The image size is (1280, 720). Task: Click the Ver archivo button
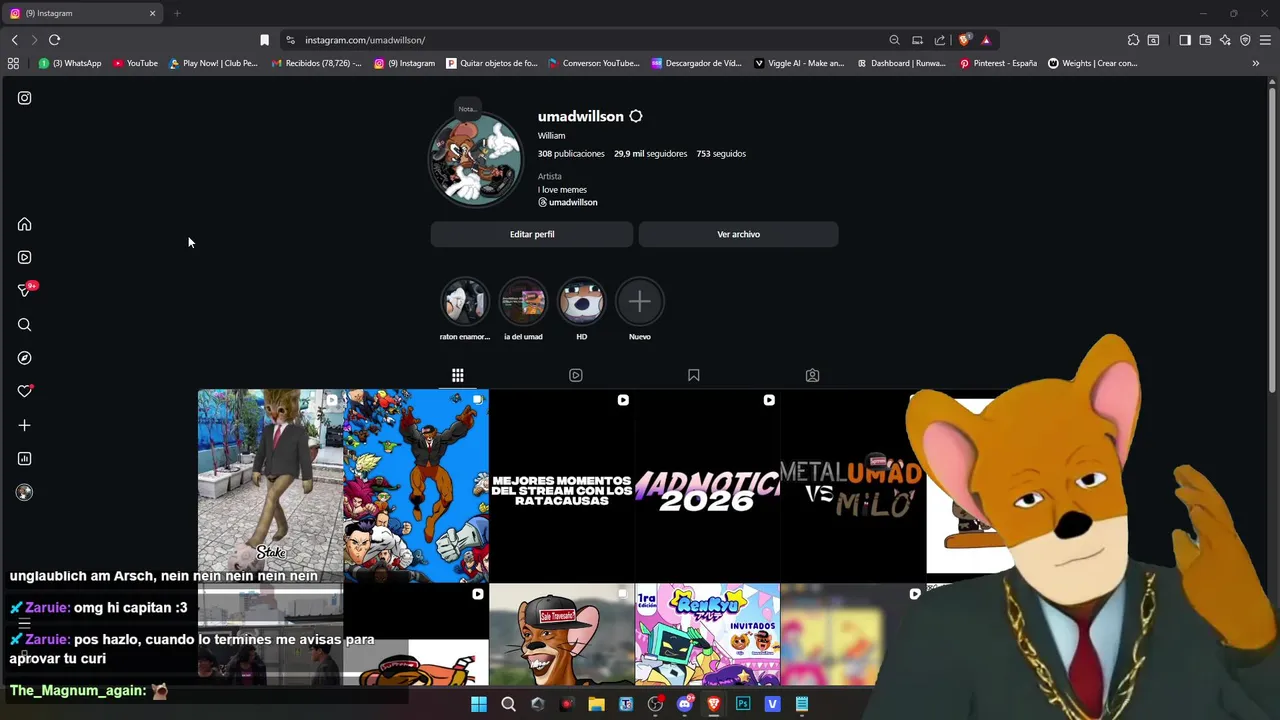tap(738, 234)
